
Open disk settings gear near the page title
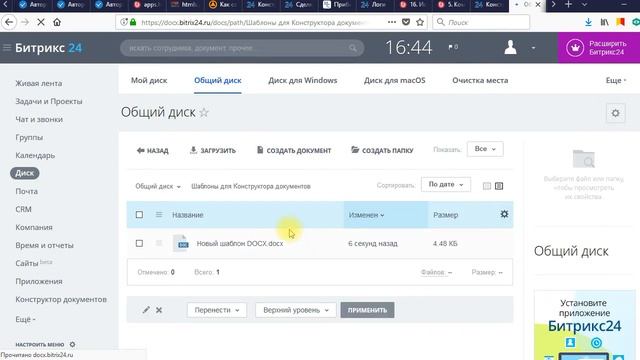pyautogui.click(x=616, y=113)
